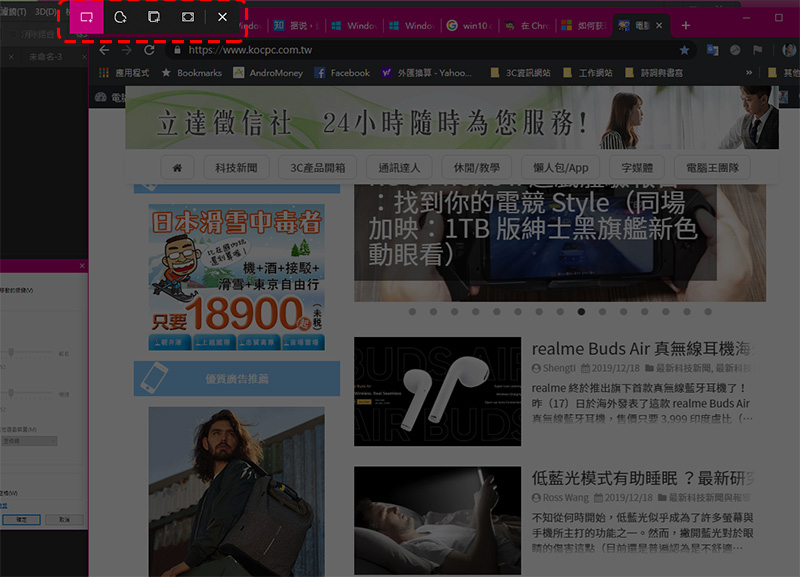Open the 科技新聞 navigation menu
Viewport: 800px width, 577px height.
236,167
